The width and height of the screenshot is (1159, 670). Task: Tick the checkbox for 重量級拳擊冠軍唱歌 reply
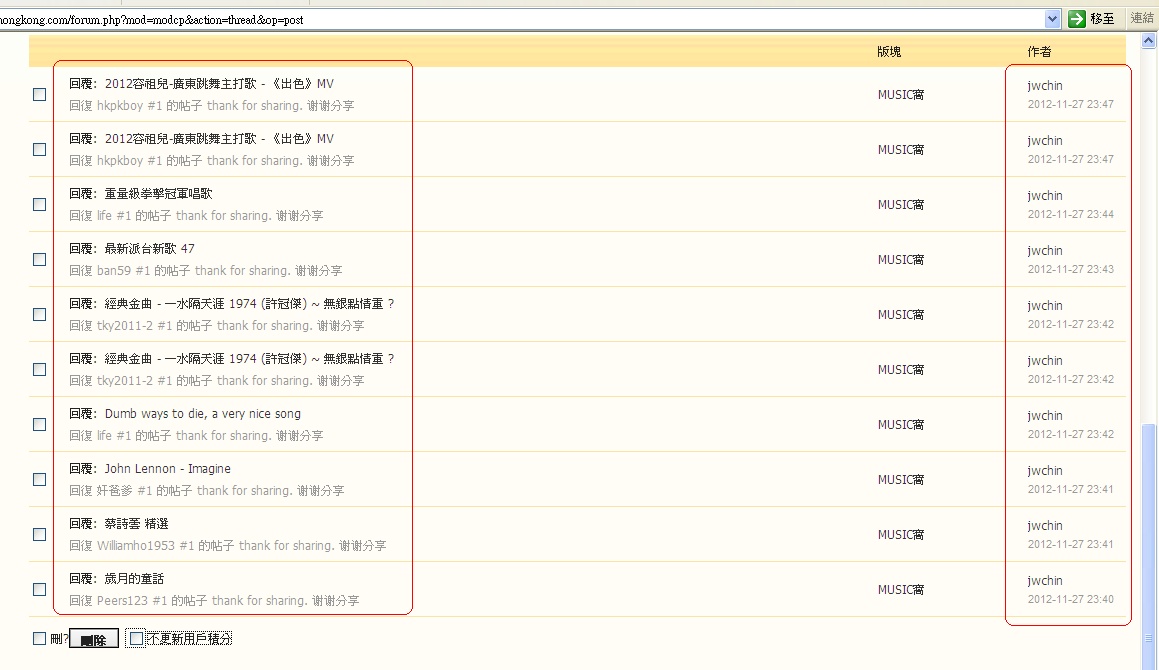pos(40,204)
